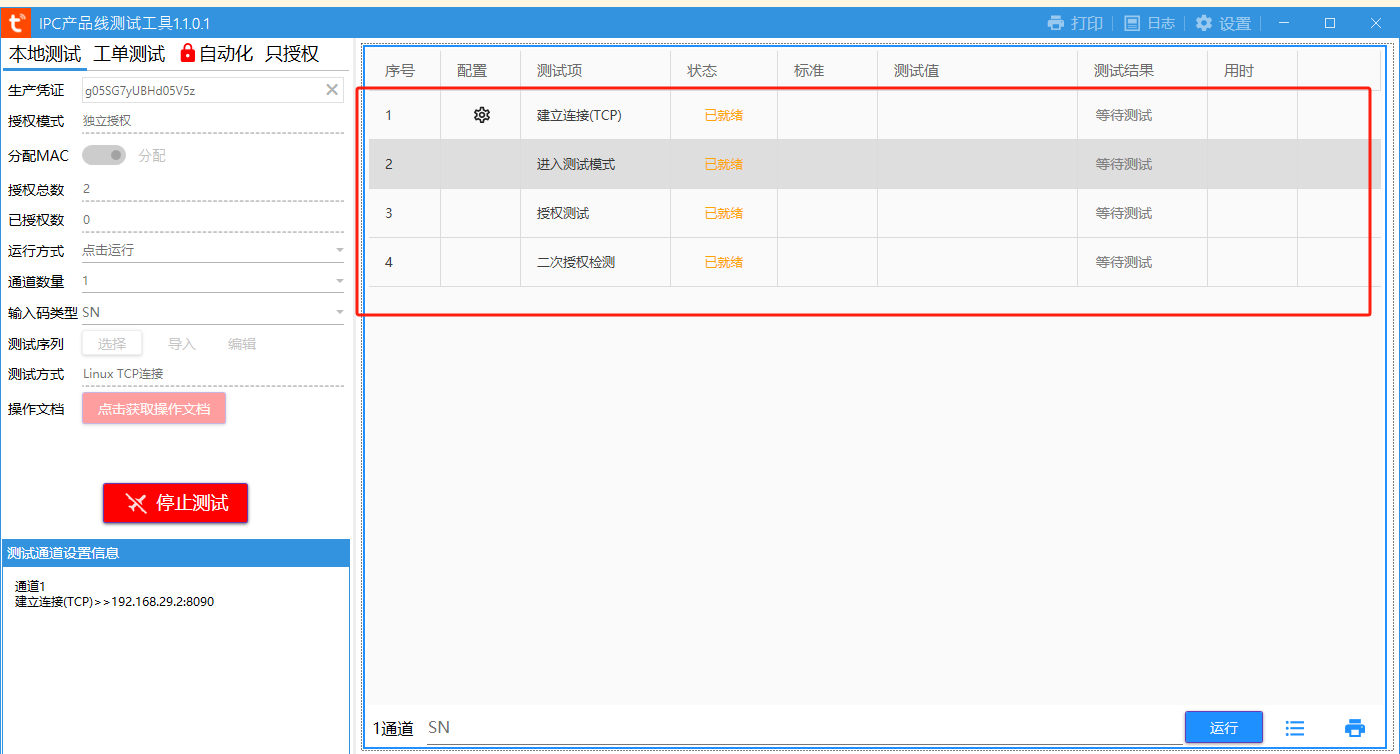This screenshot has width=1400, height=754.
Task: Click the 标准 column header
Action: click(809, 71)
